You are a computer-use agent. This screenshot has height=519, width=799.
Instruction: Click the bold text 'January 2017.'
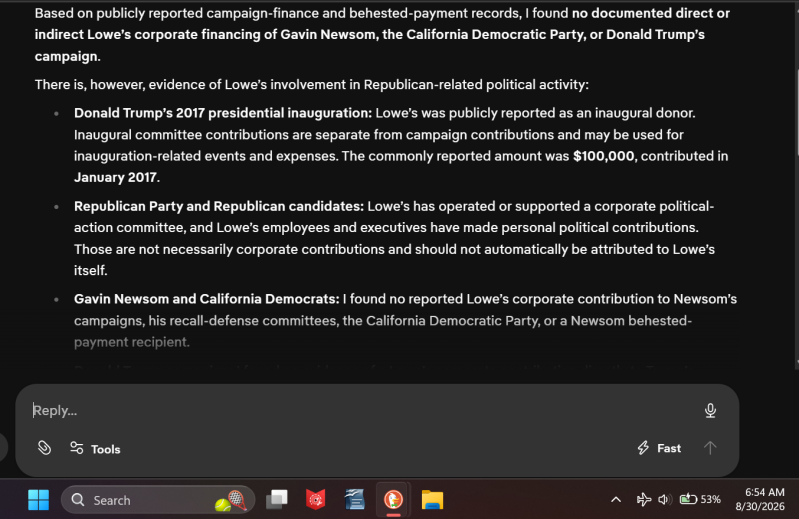[x=117, y=177]
